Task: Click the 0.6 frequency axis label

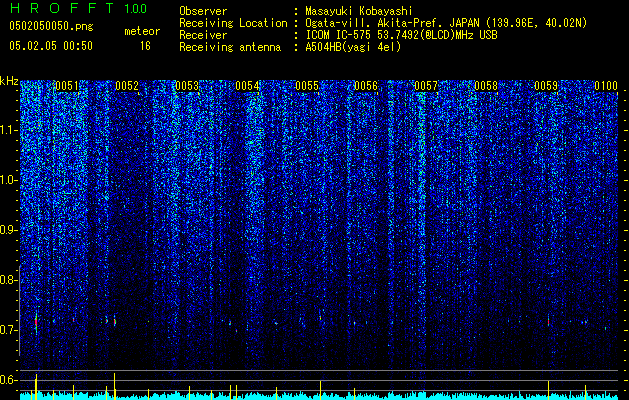Action: 9,380
